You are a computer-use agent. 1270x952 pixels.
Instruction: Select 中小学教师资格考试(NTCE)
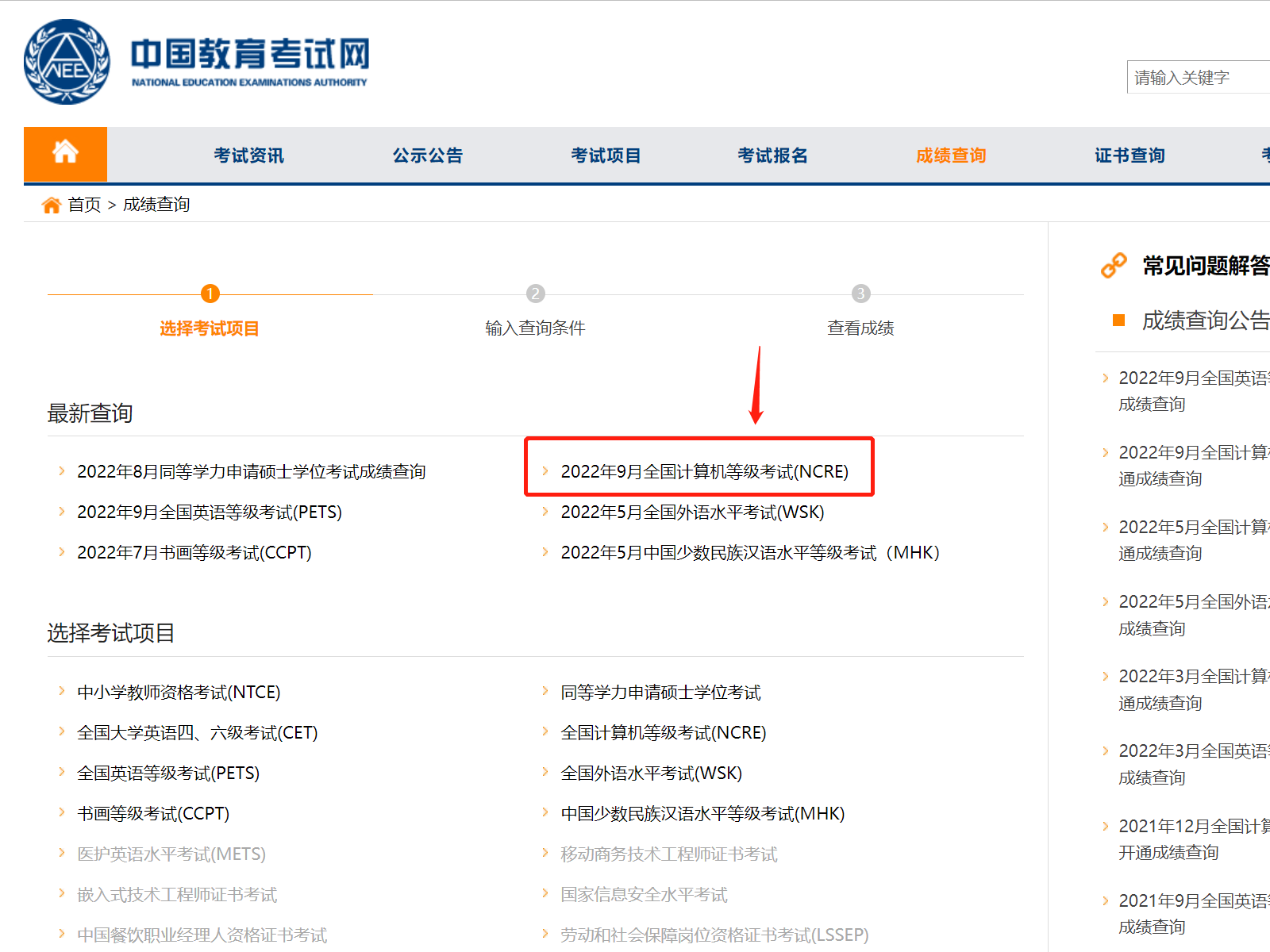pyautogui.click(x=179, y=693)
